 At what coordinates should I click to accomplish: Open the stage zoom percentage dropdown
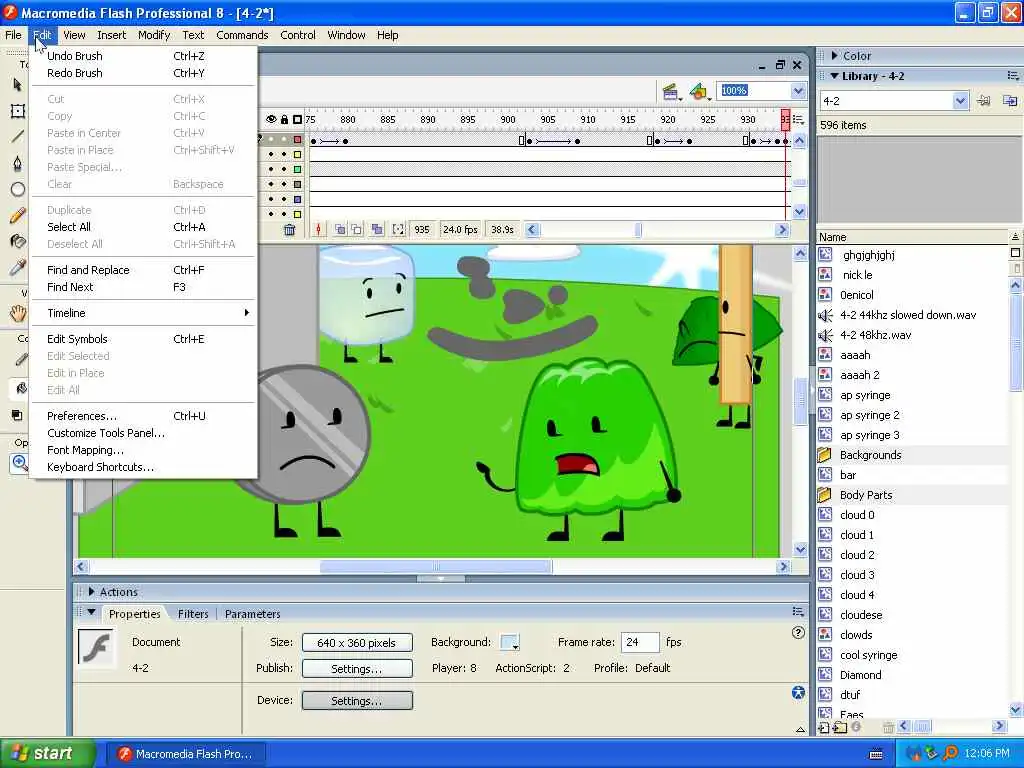798,91
